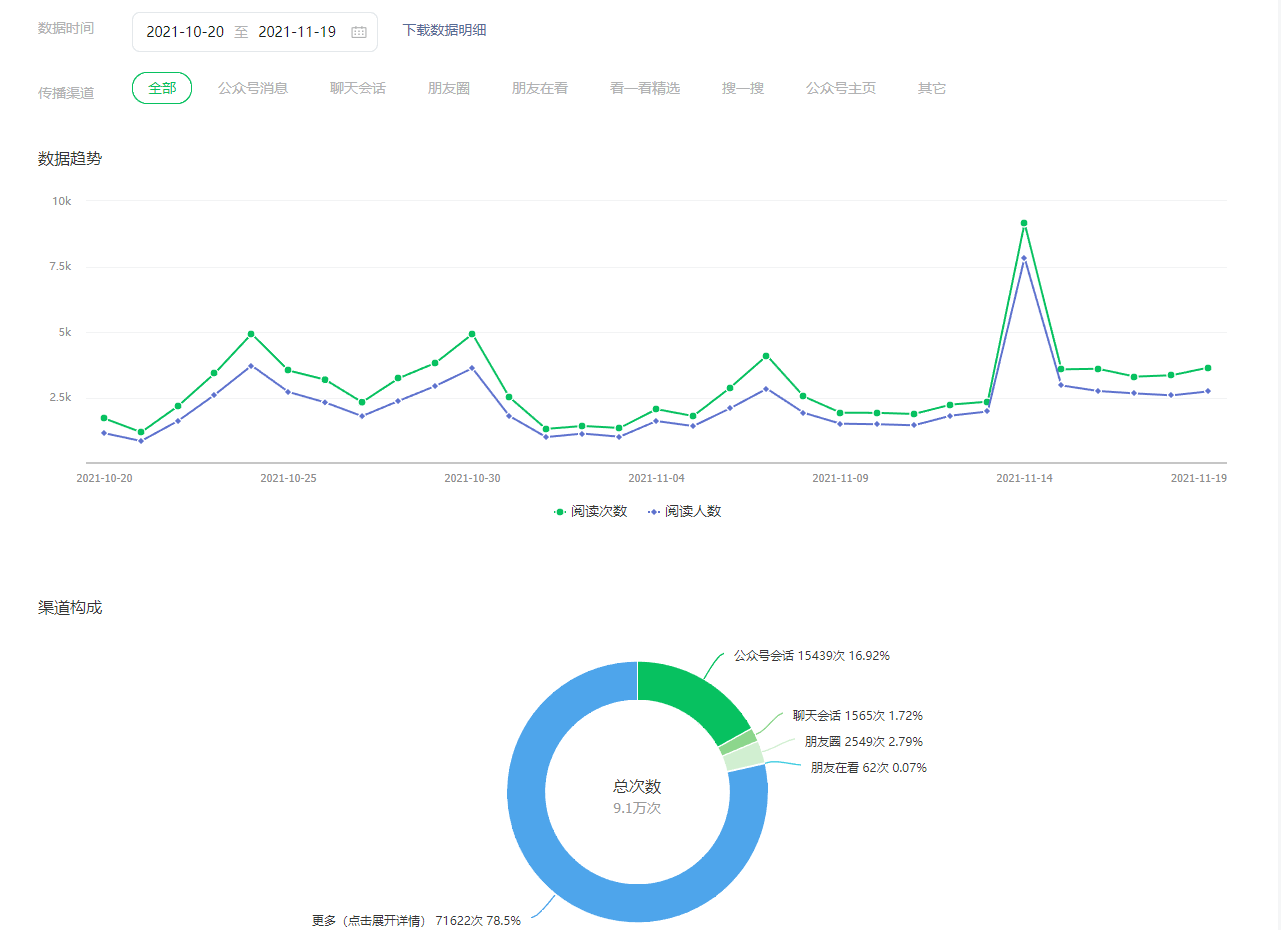This screenshot has height=930, width=1281.
Task: Click the calendar icon in date range
Action: (x=359, y=32)
